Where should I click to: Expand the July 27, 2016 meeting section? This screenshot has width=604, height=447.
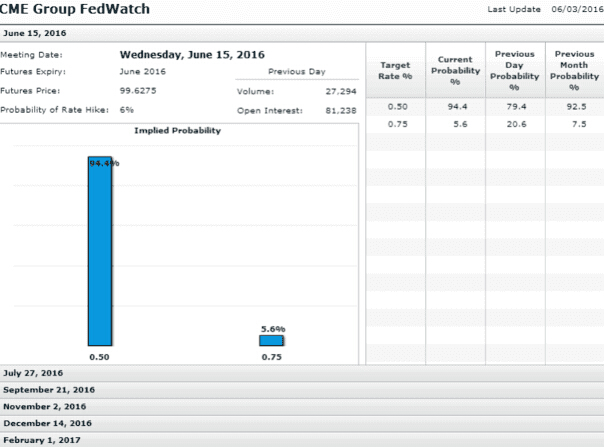34,373
